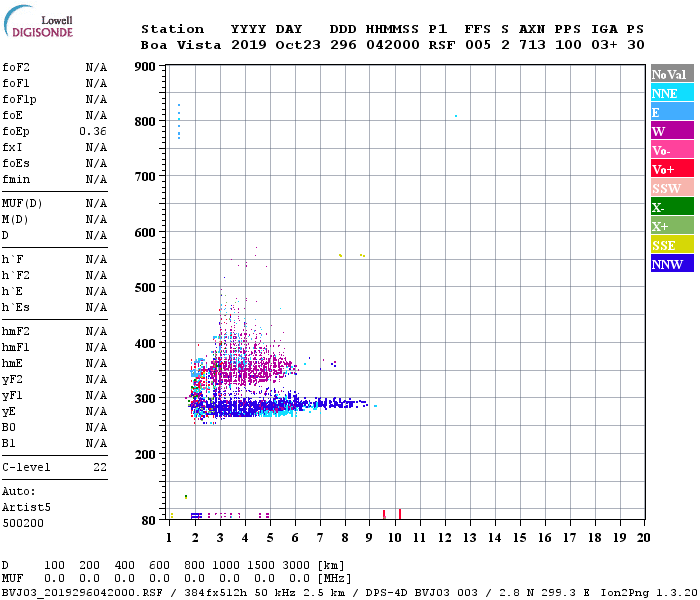
Task: Click the PPS value 100
Action: coord(568,45)
